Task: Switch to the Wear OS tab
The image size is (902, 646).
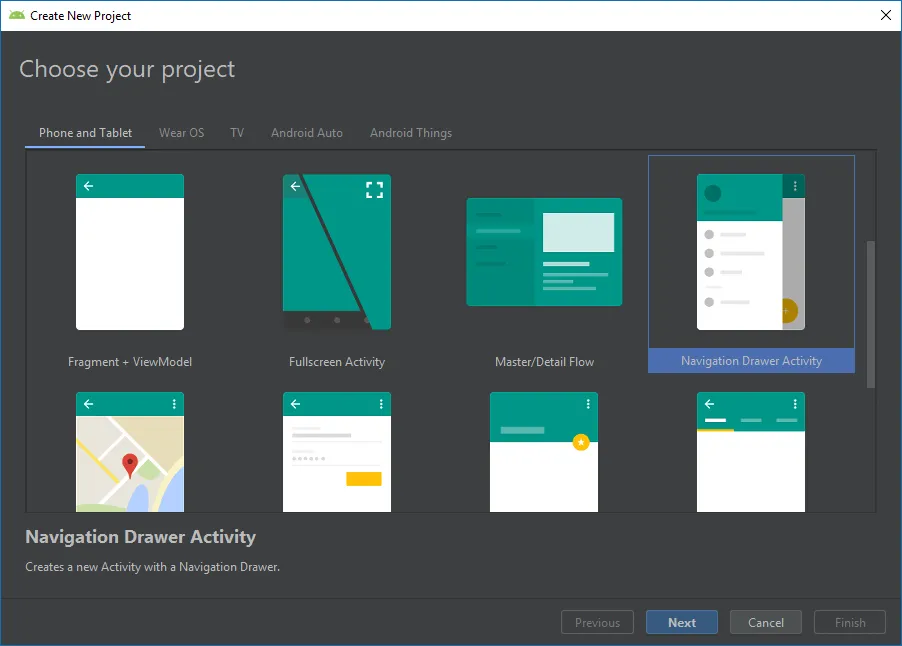Action: click(x=181, y=132)
